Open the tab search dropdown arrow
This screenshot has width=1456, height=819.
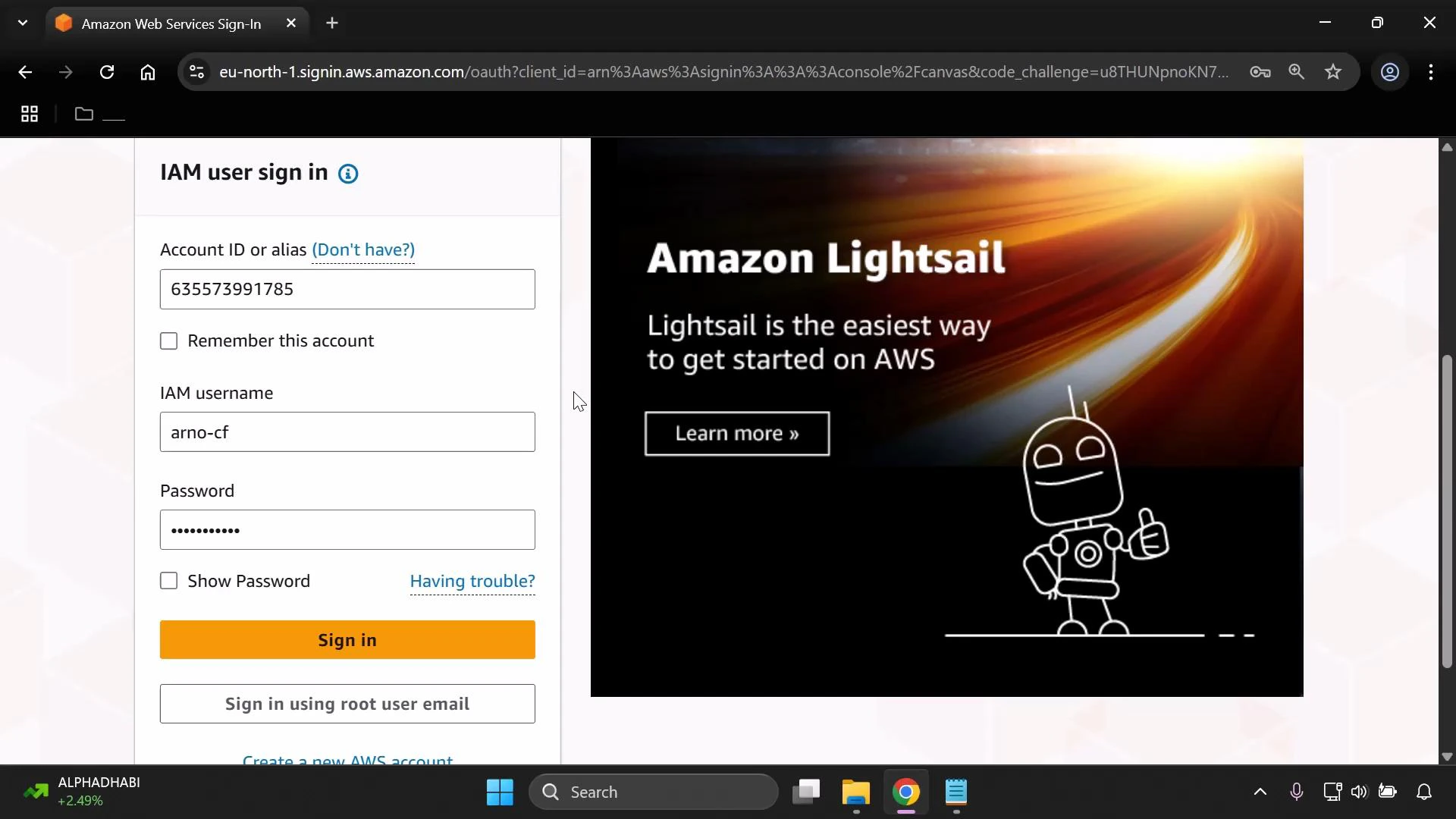click(x=22, y=23)
